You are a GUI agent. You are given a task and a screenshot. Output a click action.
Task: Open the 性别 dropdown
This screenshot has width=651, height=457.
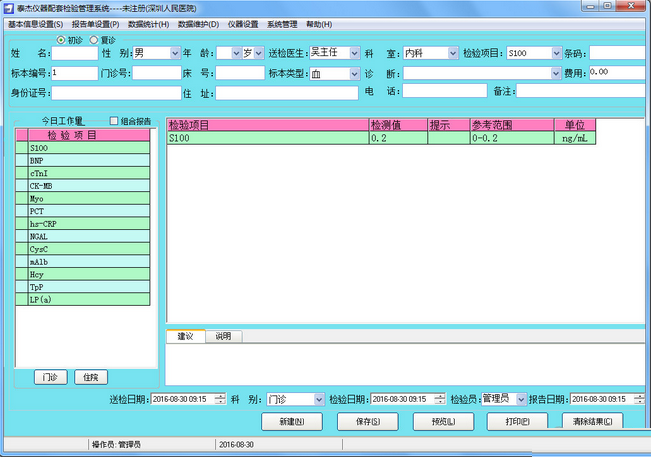174,53
